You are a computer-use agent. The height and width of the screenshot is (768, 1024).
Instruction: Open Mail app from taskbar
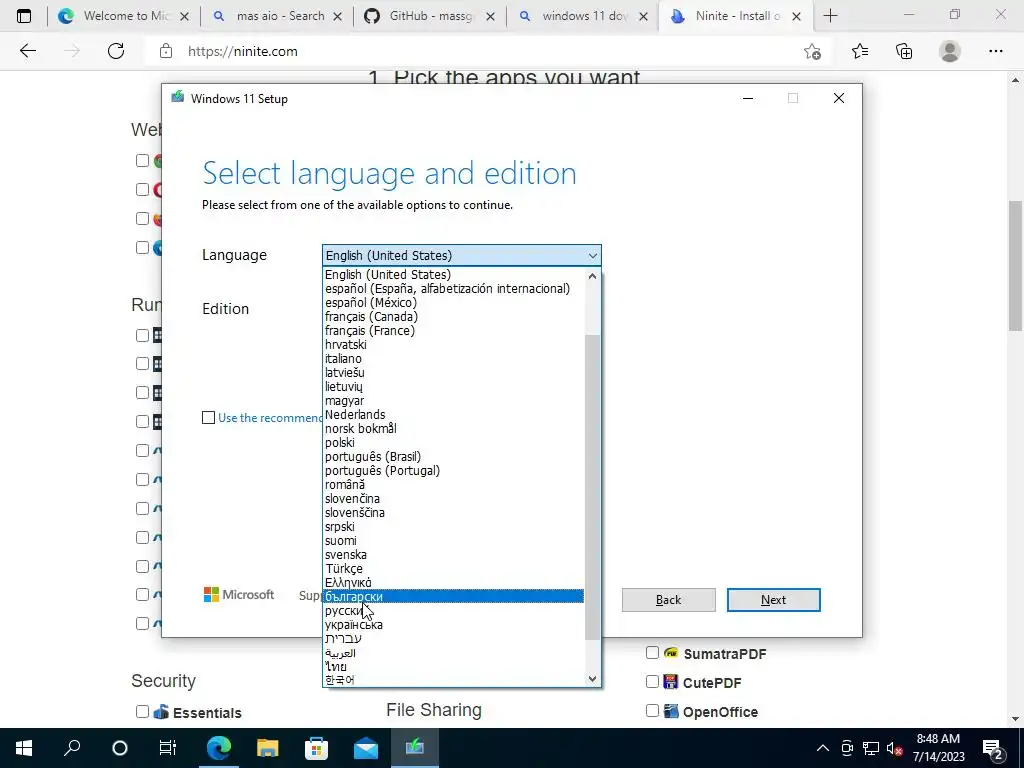click(366, 748)
